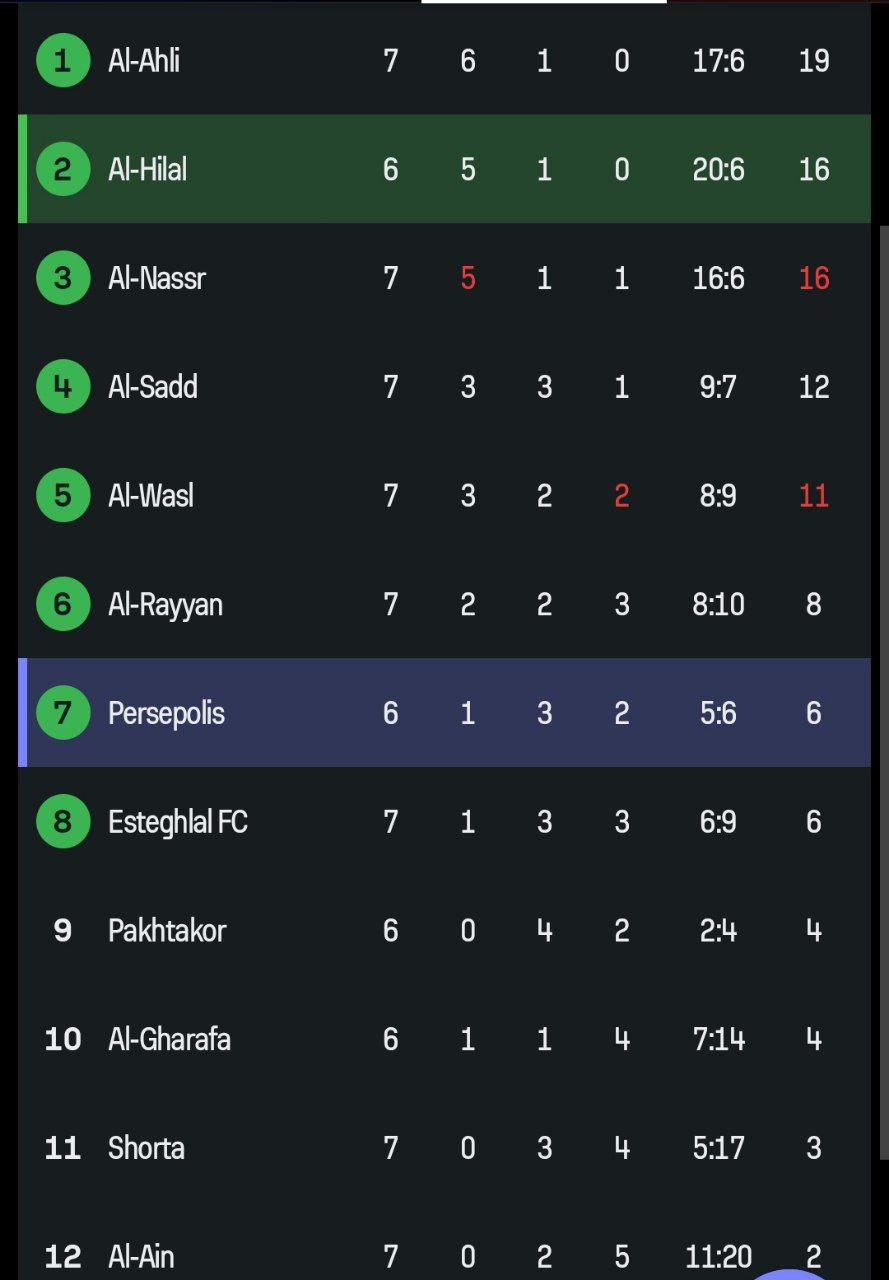The height and width of the screenshot is (1280, 889).
Task: Open the Al-Ahli team page
Action: tap(144, 61)
